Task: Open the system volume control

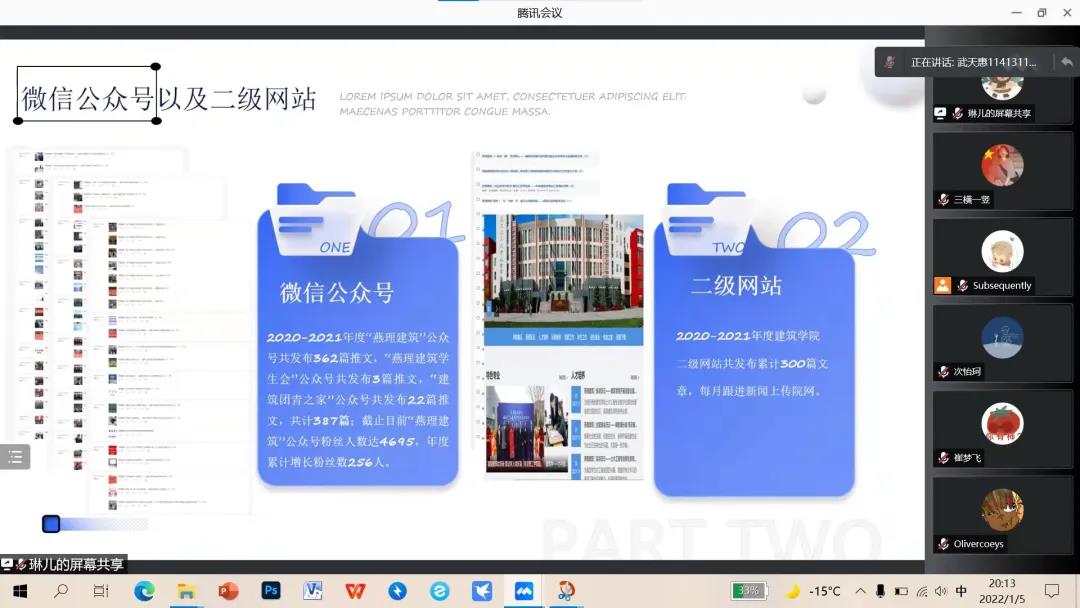Action: pos(940,591)
